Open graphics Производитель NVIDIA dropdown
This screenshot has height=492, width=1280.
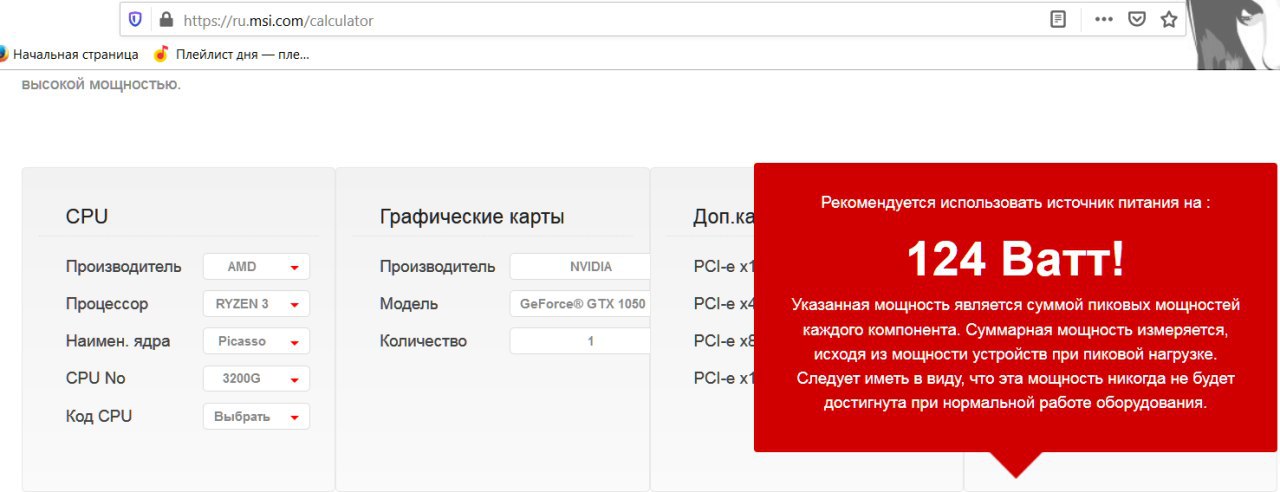[580, 267]
